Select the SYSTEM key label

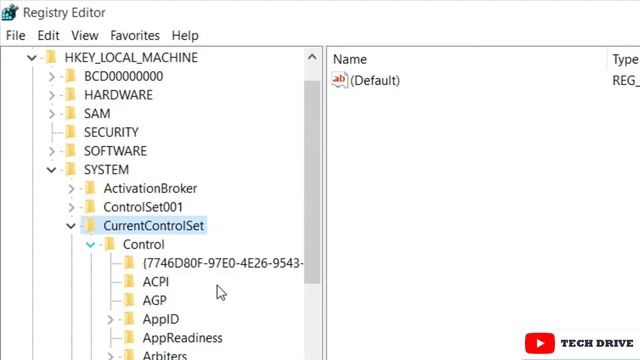(107, 170)
